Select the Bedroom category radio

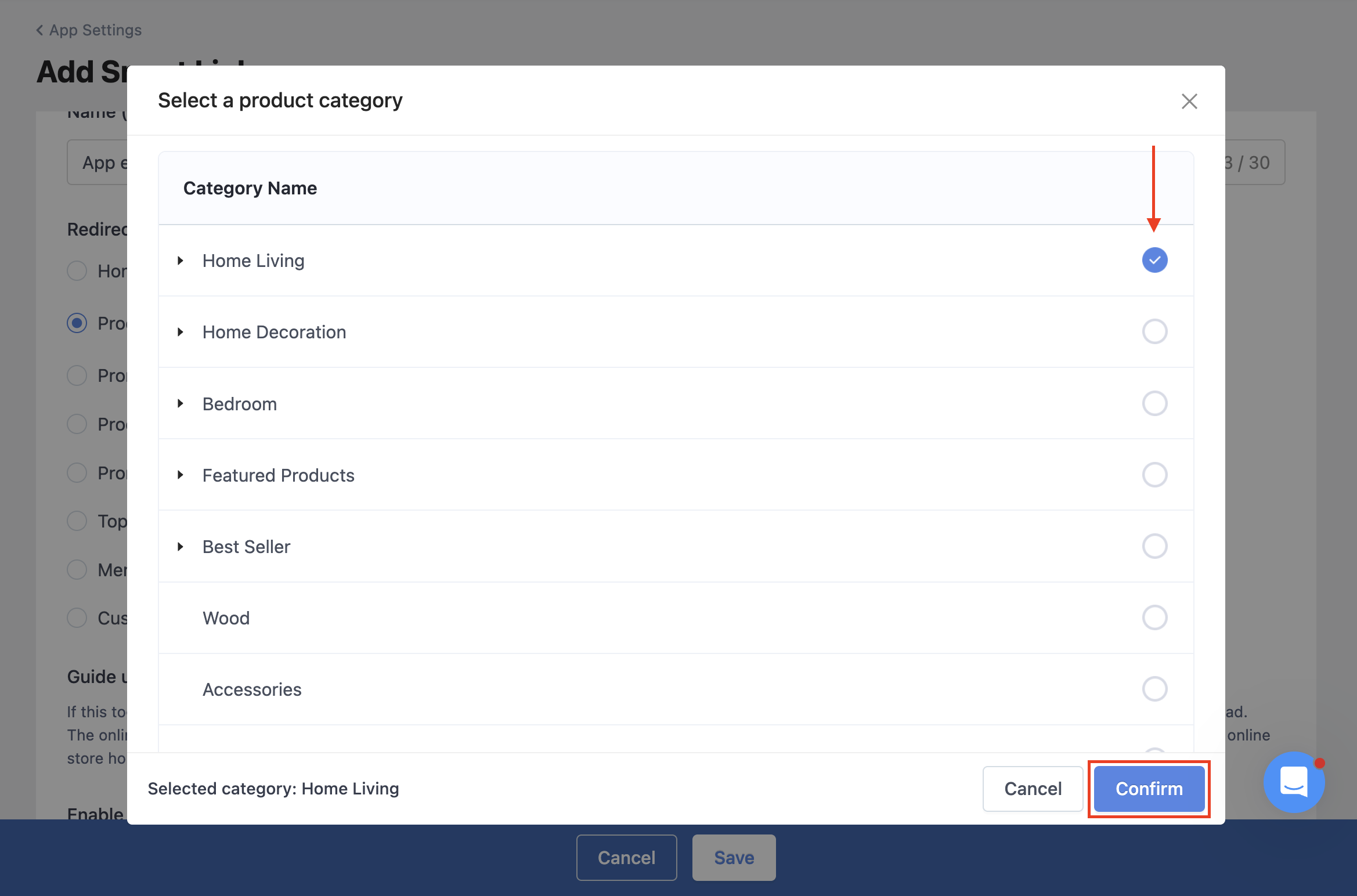(x=1154, y=403)
